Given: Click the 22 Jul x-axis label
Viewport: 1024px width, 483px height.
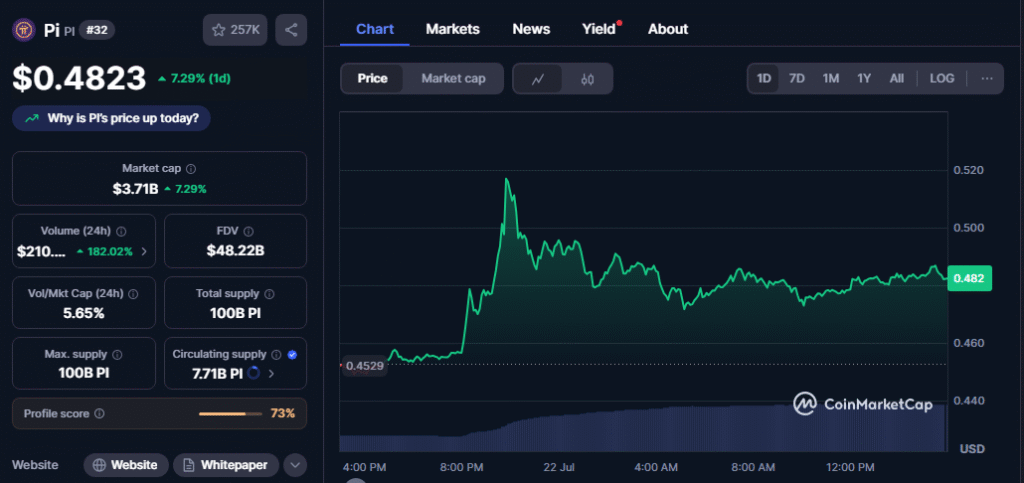Looking at the screenshot, I should 558,467.
